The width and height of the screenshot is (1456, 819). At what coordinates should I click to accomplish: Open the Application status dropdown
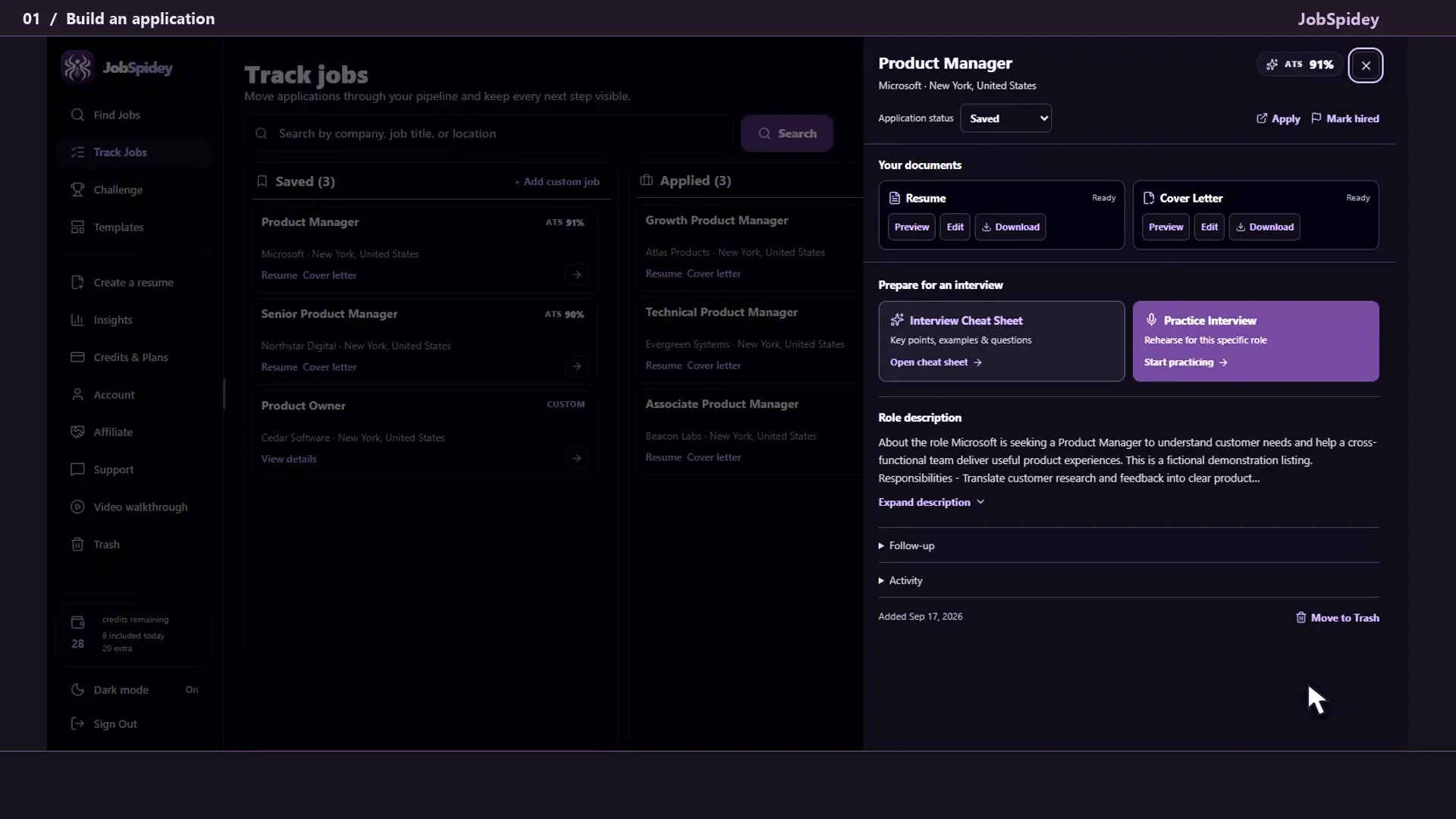(1006, 118)
